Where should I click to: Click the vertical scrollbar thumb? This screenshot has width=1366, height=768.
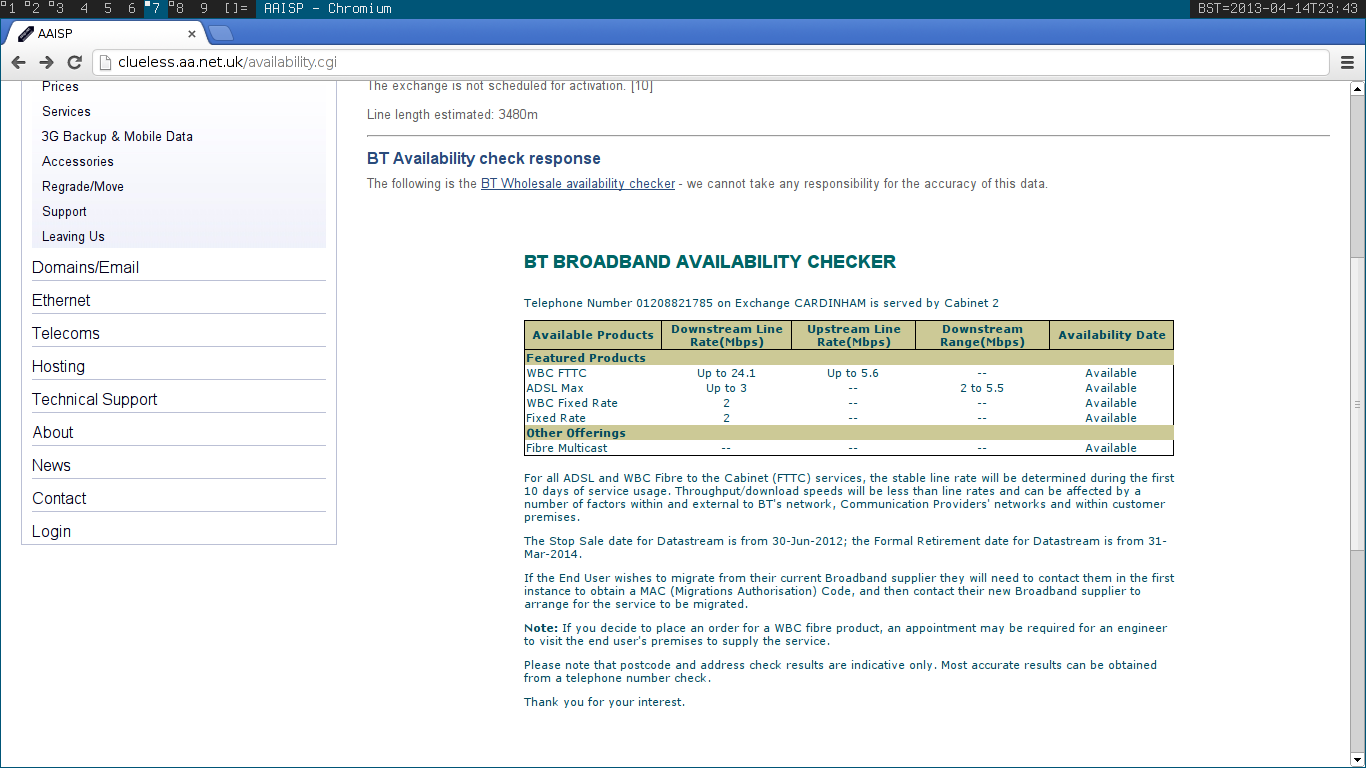click(x=1357, y=404)
